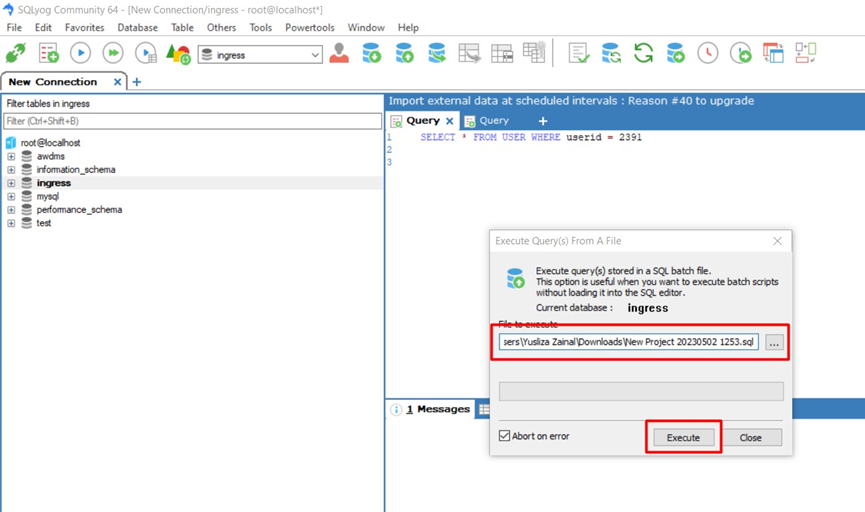Click the root@localhost server icon

(11, 143)
